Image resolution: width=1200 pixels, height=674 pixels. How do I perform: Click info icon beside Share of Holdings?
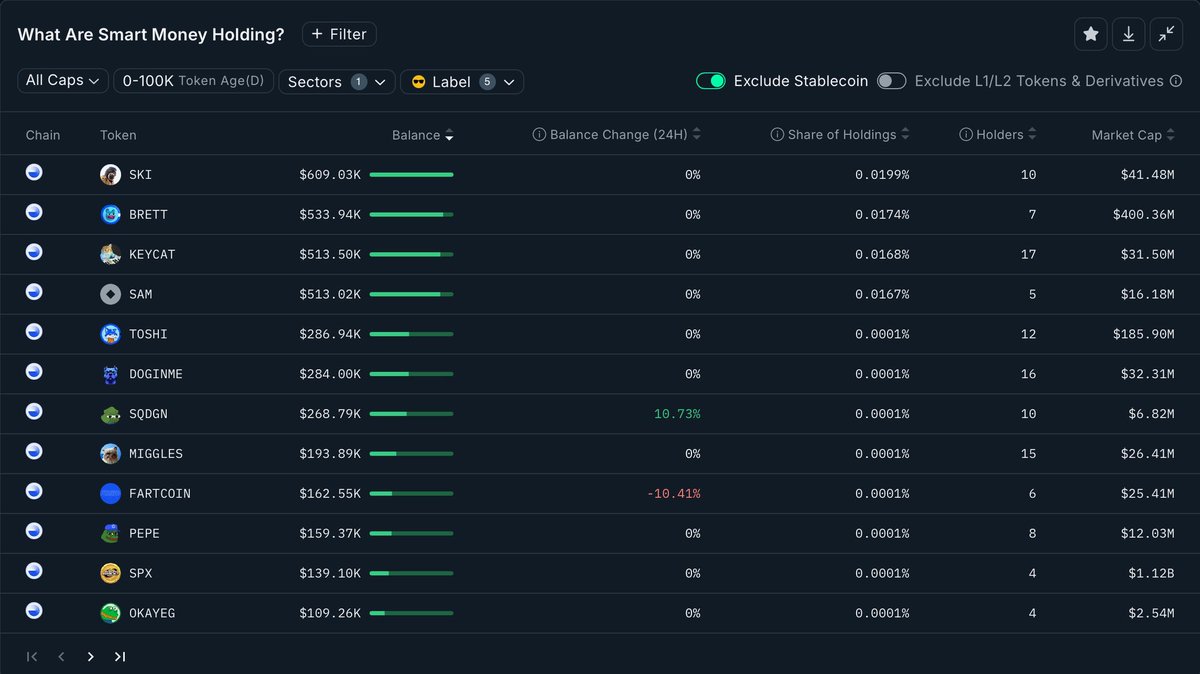pos(777,135)
